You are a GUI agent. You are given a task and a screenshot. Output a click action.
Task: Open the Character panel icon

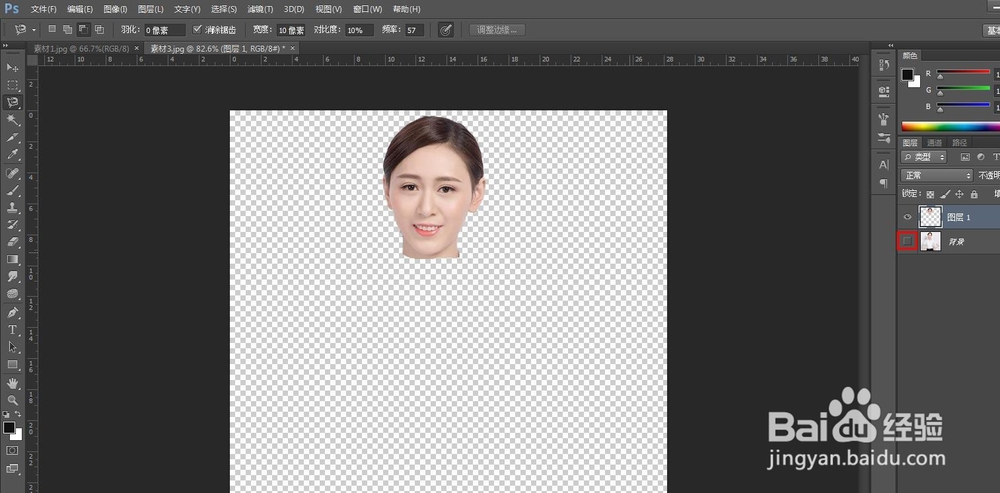(884, 165)
